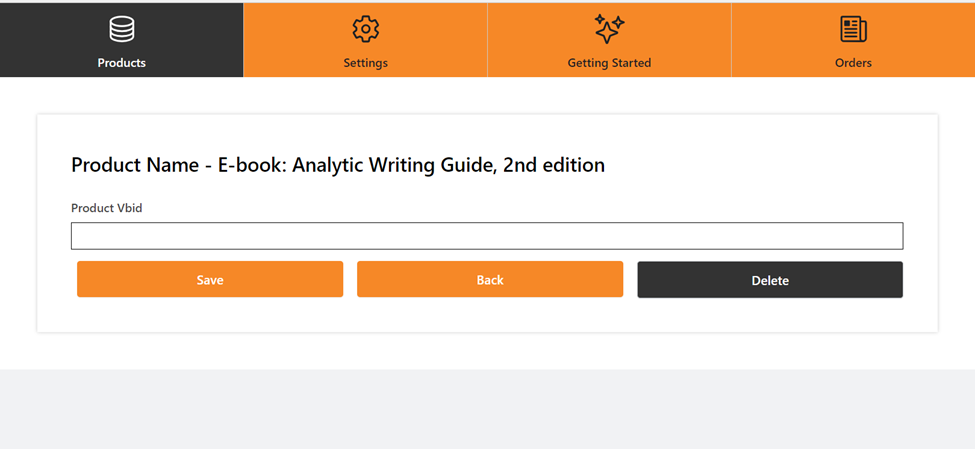Click the Getting Started sparkles icon

[609, 29]
